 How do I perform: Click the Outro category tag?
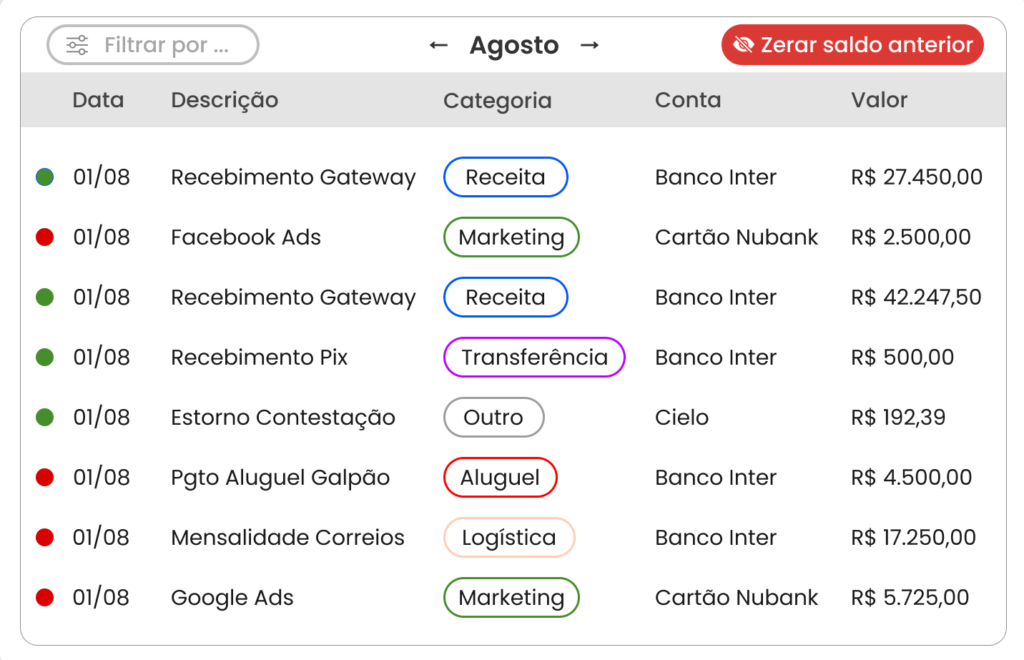tap(494, 417)
